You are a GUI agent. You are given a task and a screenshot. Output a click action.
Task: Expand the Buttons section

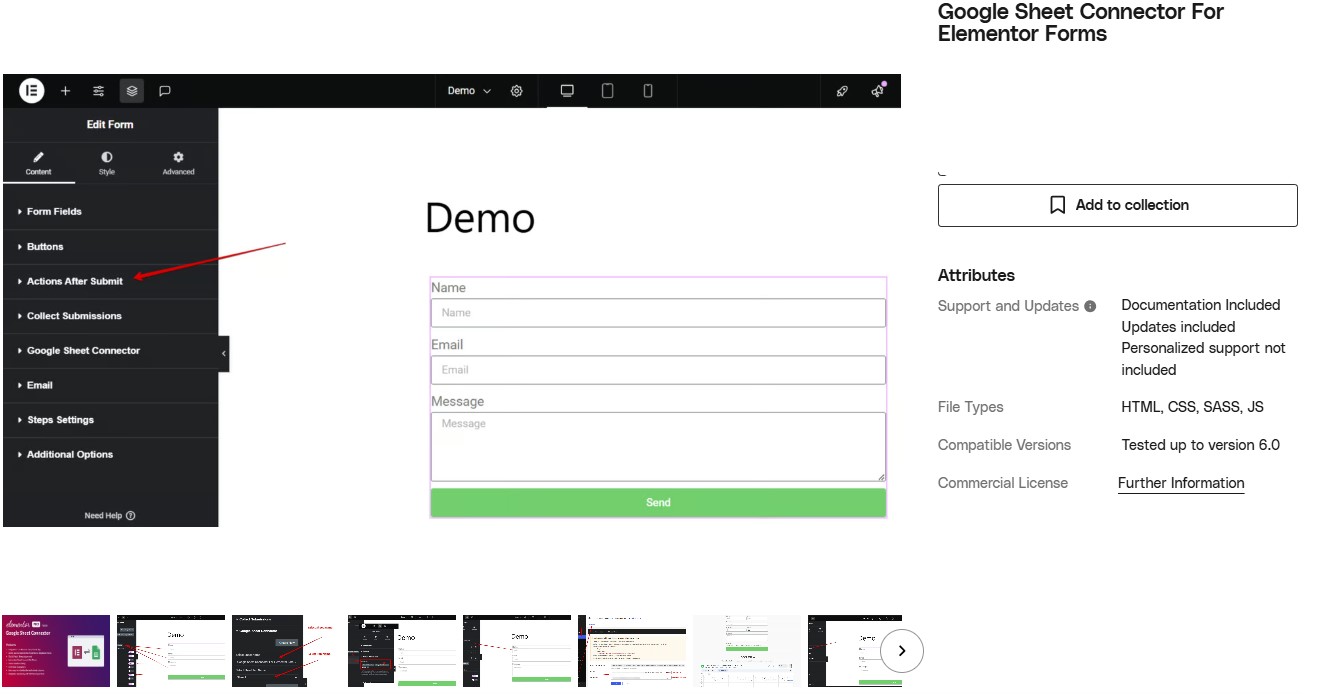click(110, 247)
